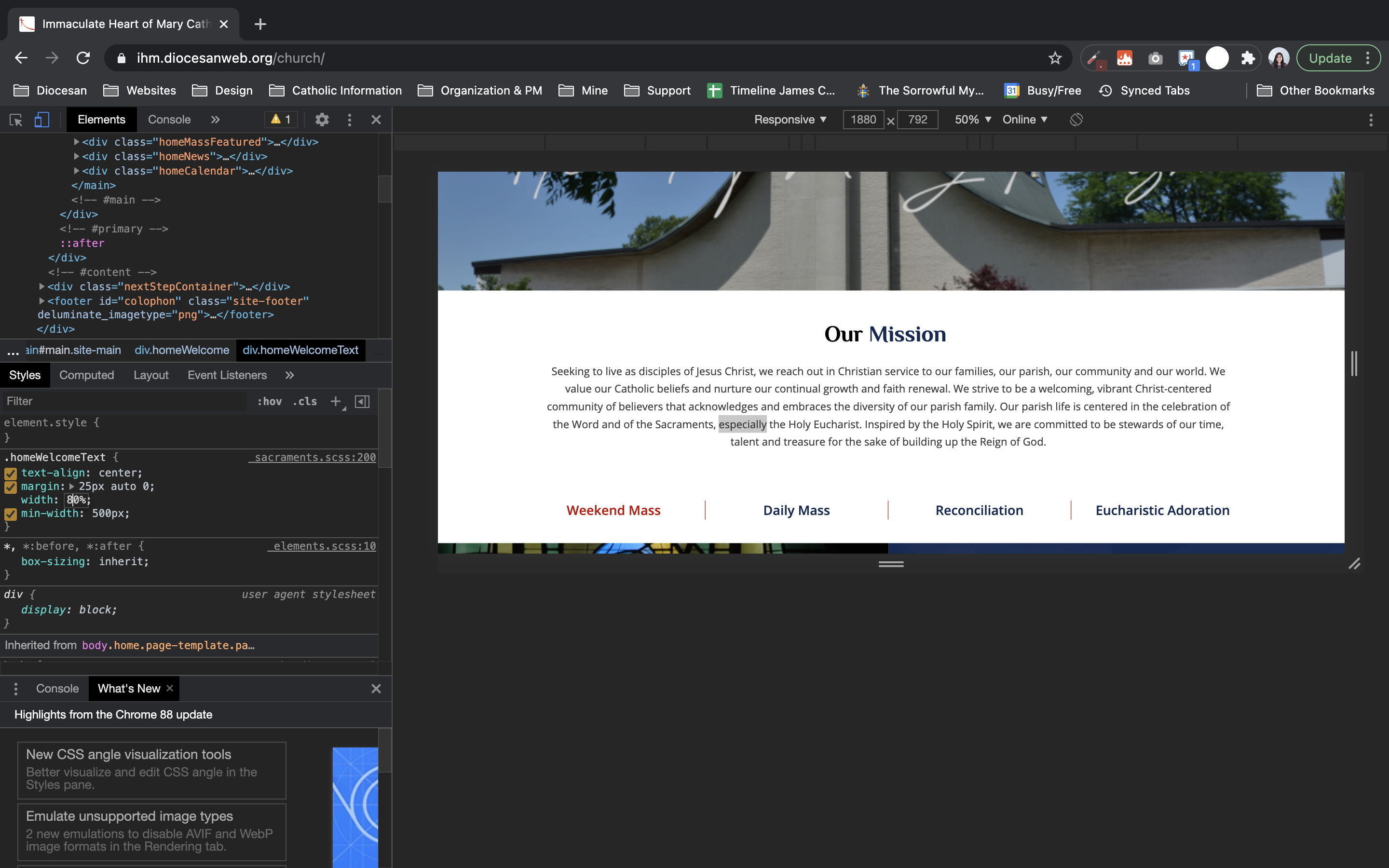Viewport: 1389px width, 868px height.
Task: Uncheck the min-width property checkbox
Action: pyautogui.click(x=10, y=515)
